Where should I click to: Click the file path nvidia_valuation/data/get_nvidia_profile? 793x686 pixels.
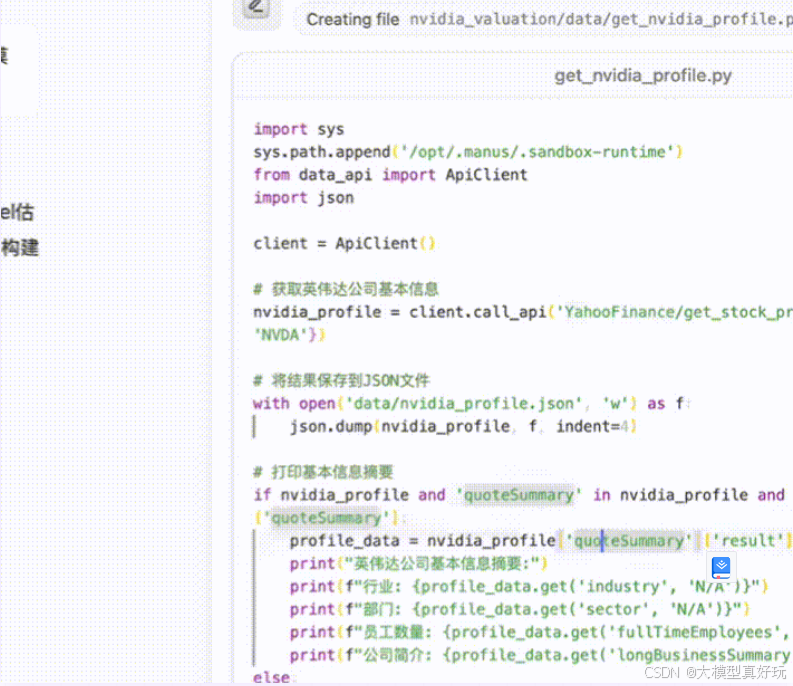click(601, 19)
